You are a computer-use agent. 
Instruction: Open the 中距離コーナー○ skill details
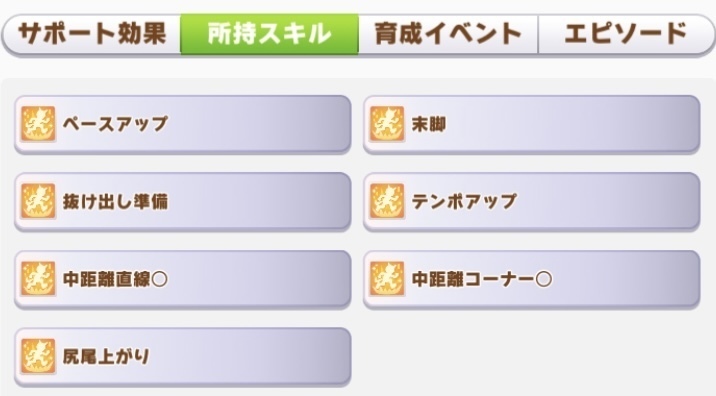pos(532,279)
